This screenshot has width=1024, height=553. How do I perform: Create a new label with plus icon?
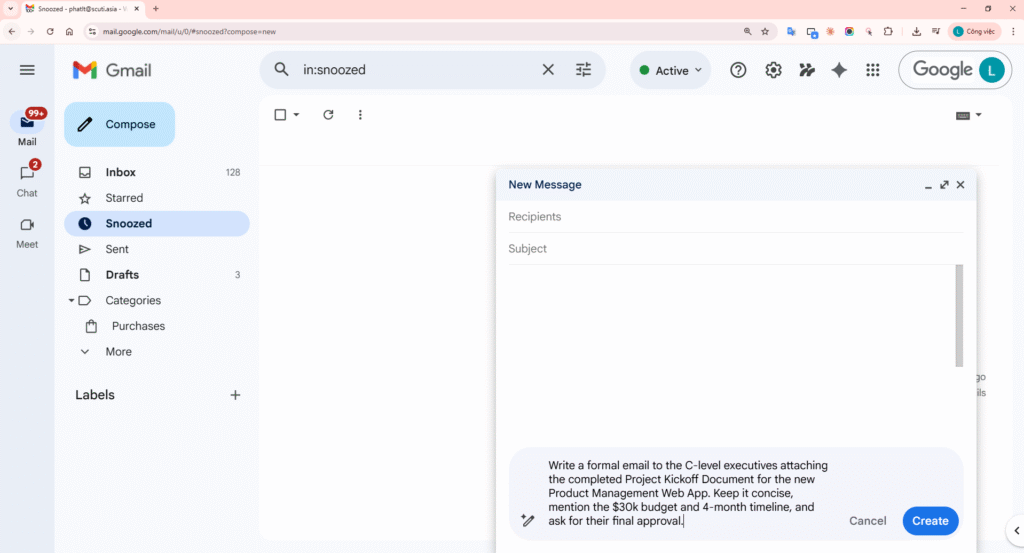(x=235, y=395)
